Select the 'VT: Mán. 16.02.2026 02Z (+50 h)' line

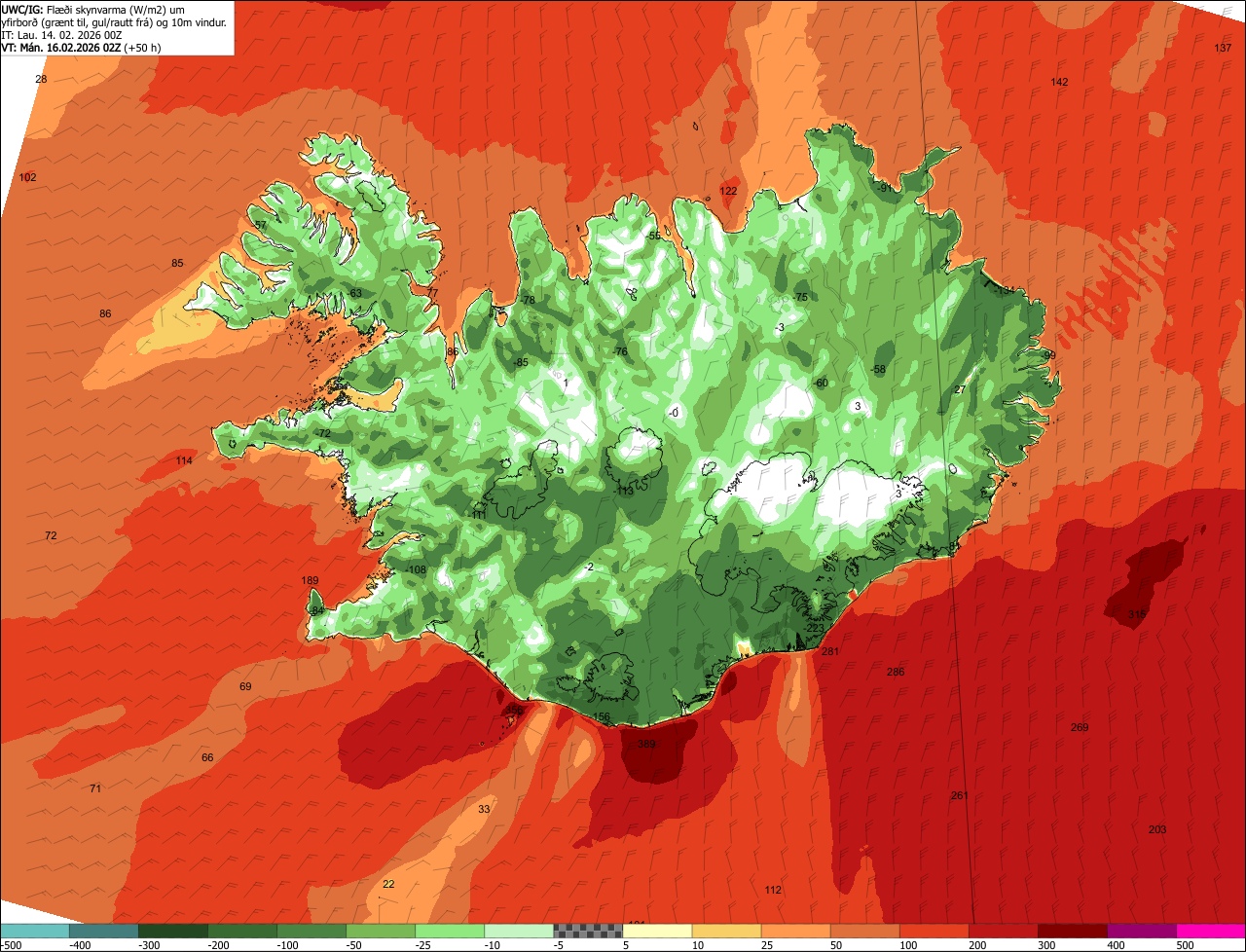coord(81,47)
